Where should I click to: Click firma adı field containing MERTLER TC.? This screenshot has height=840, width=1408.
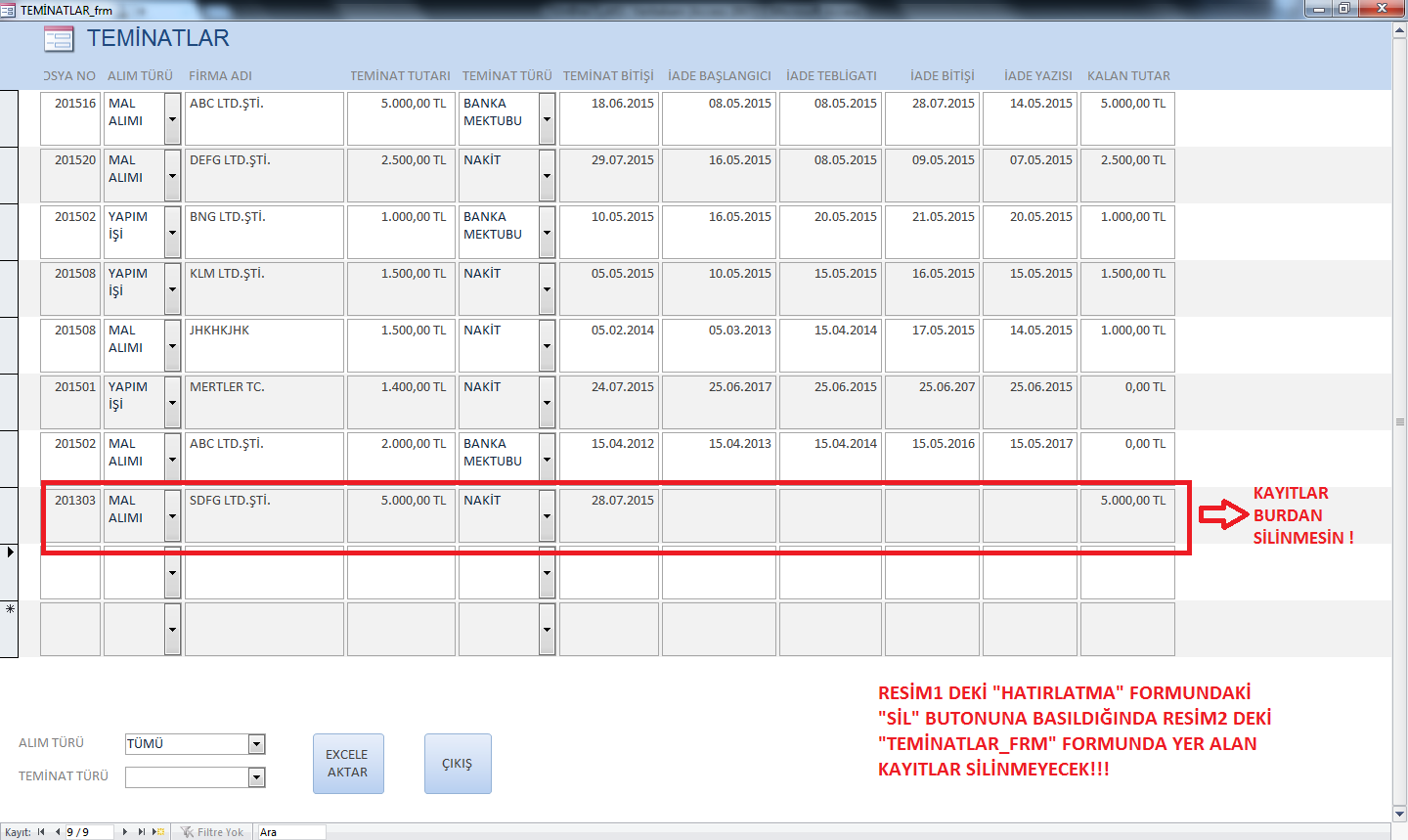click(x=264, y=402)
